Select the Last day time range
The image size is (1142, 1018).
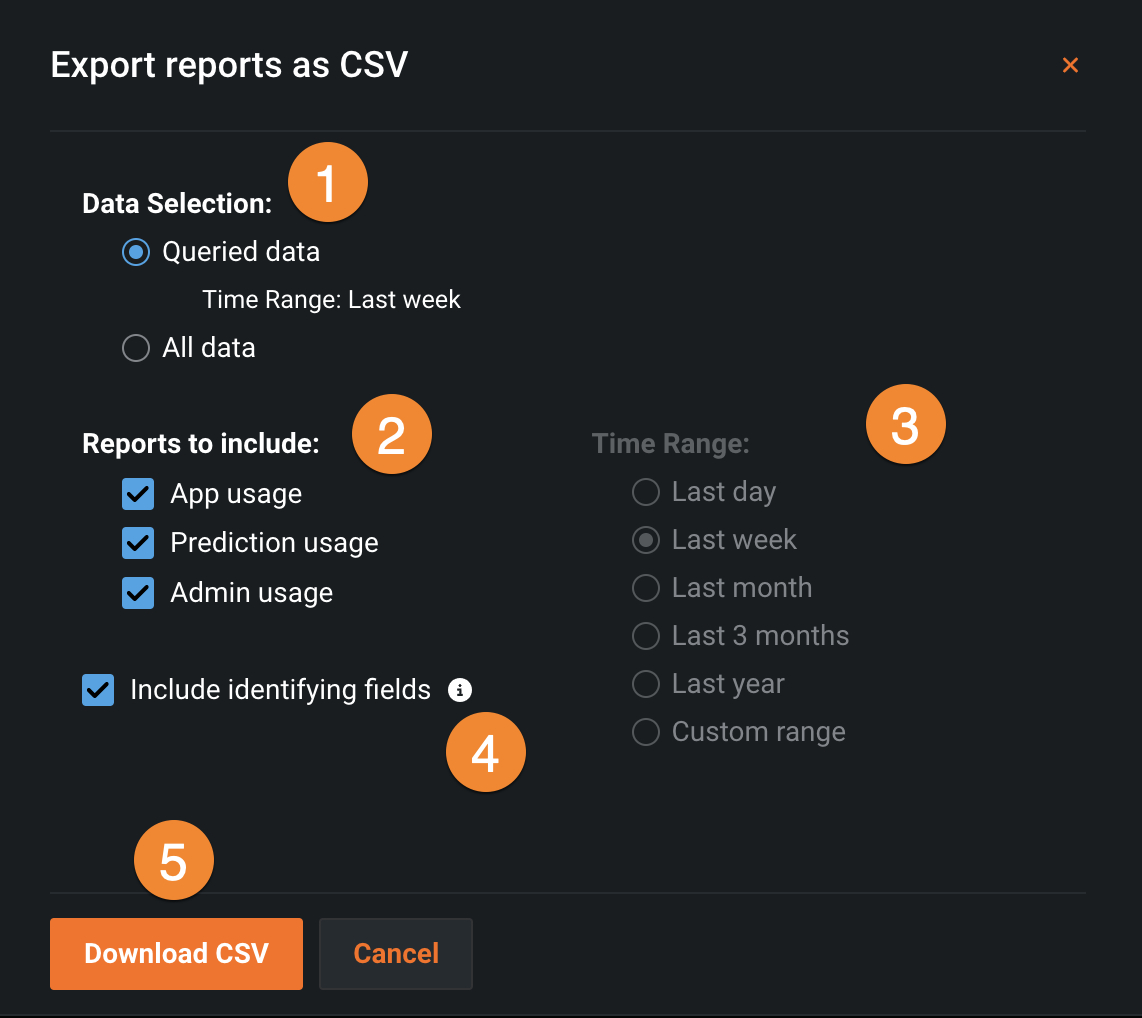point(646,492)
